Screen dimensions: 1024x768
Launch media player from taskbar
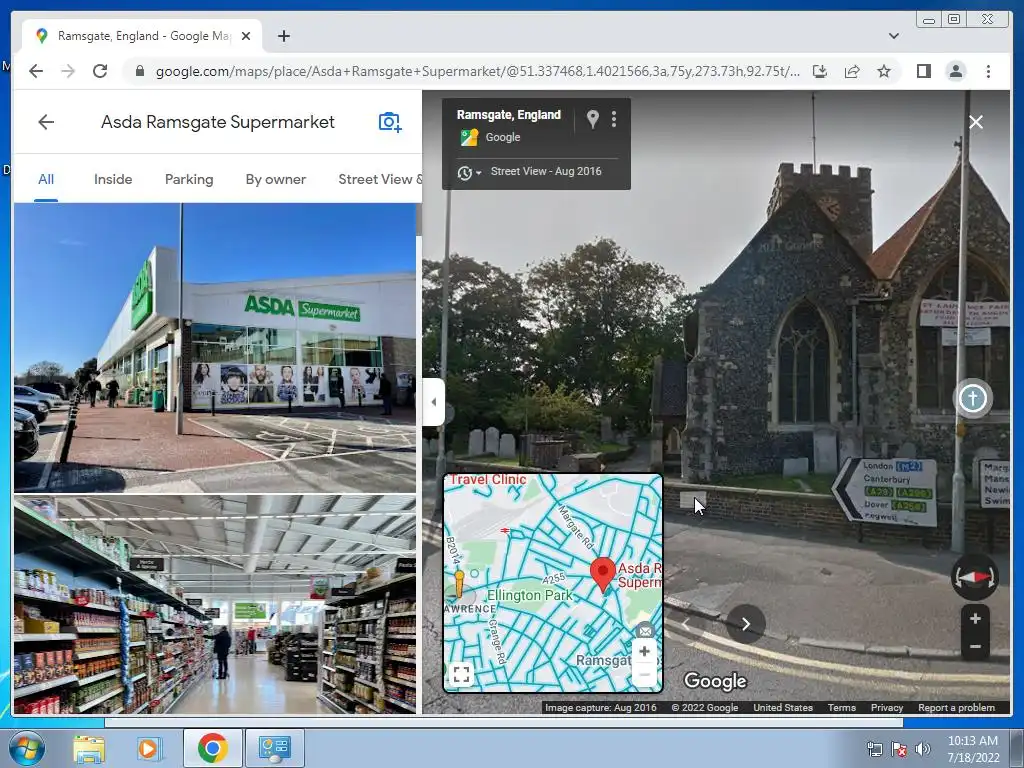point(148,748)
